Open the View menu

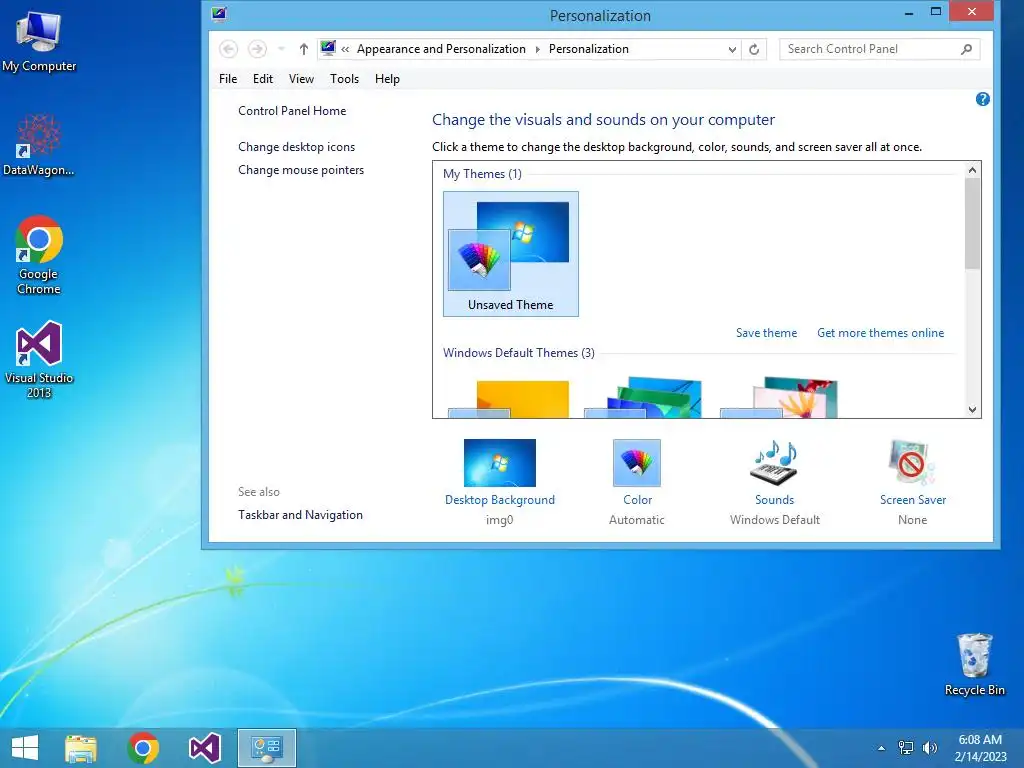pos(301,79)
